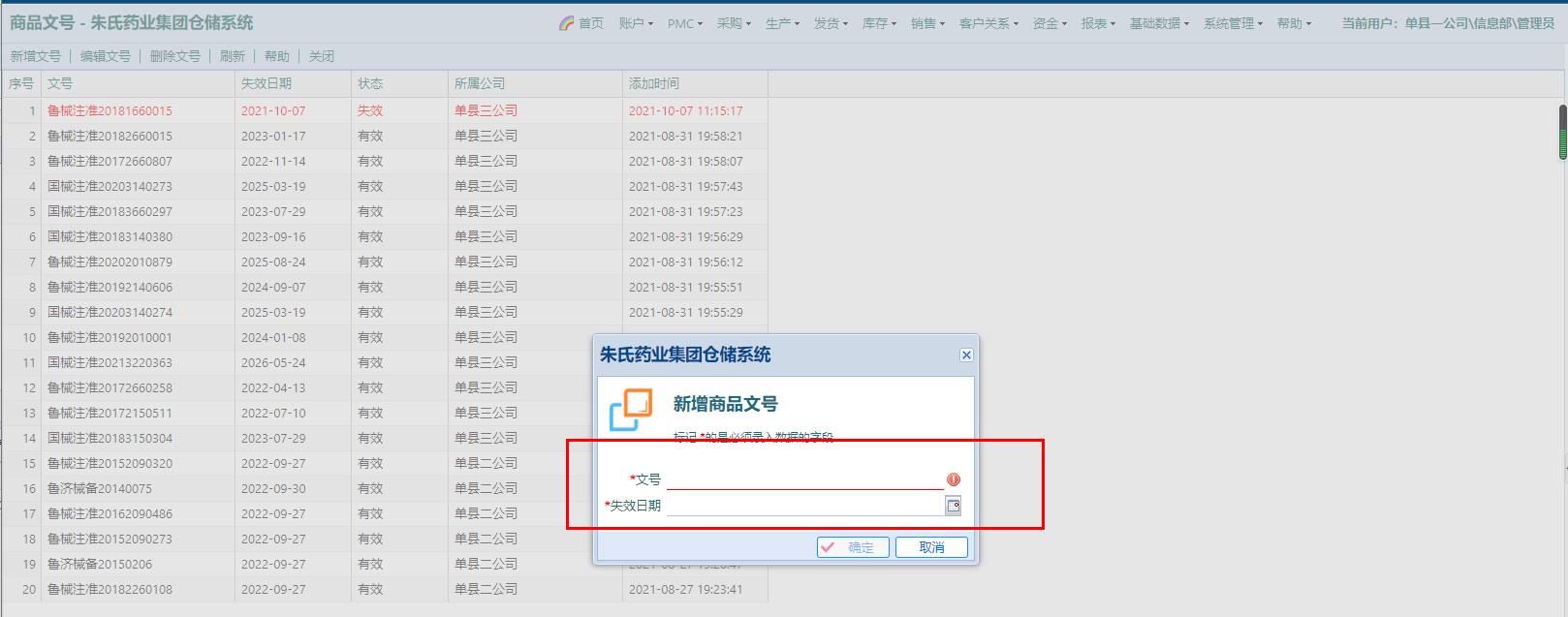Open the 系统管理 menu
The image size is (1568, 617).
tap(1233, 23)
